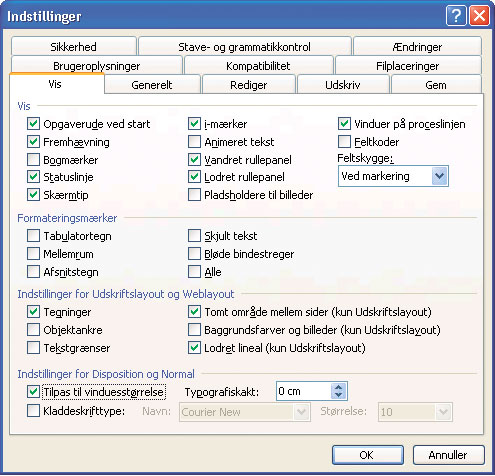Disable Lodret lineal checkbox
495x476 pixels.
(x=194, y=348)
